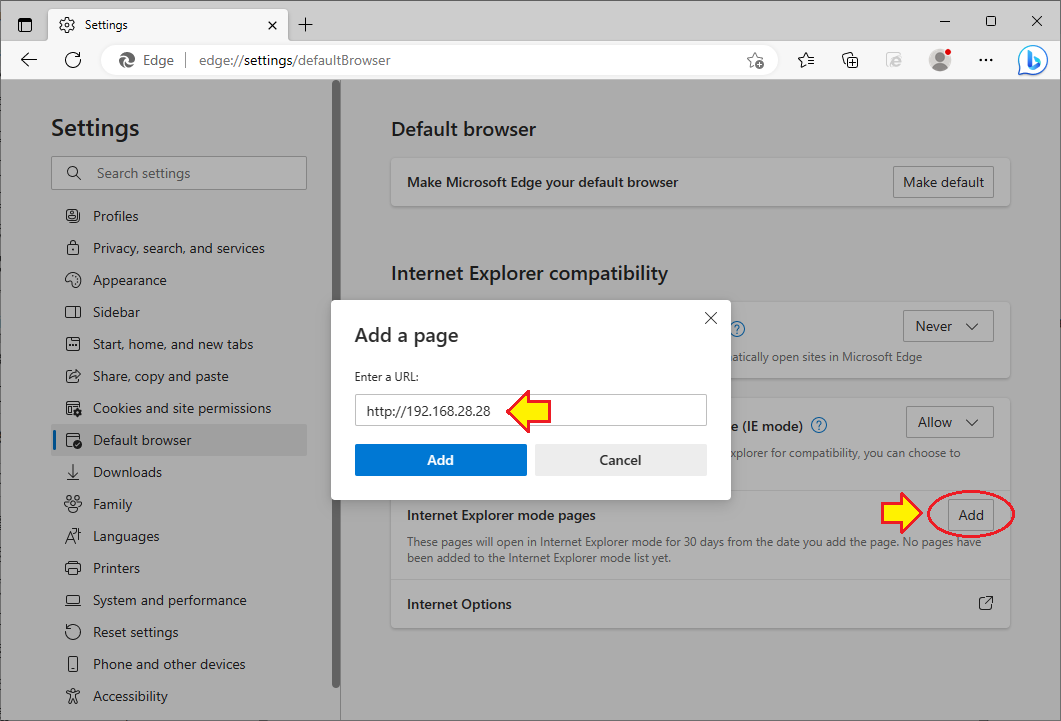The width and height of the screenshot is (1061, 721).
Task: Open a new tab
Action: click(x=306, y=25)
